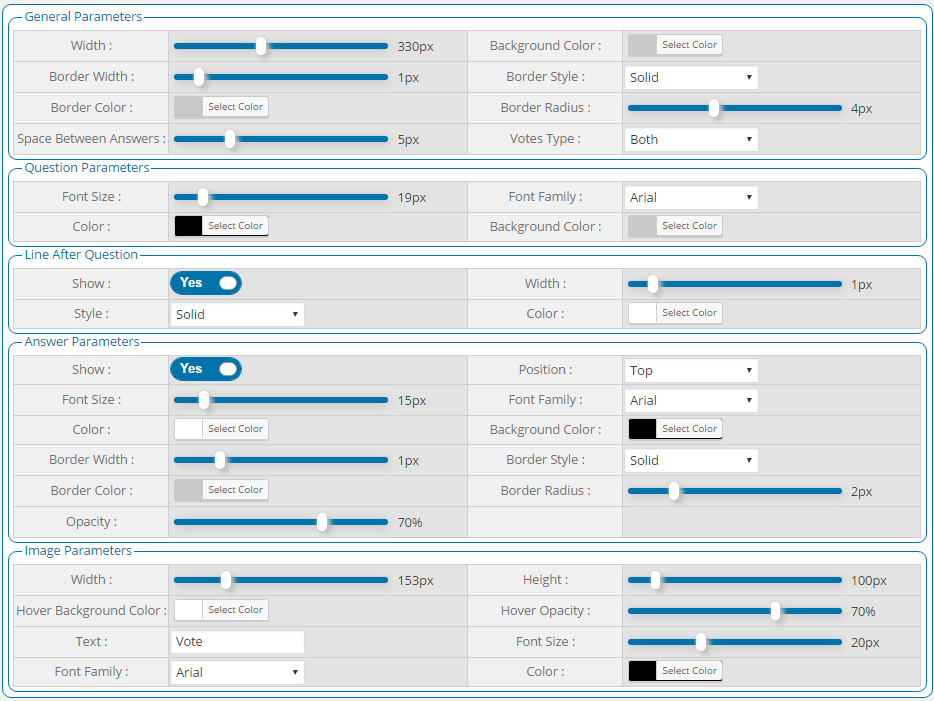
Task: Click Image Parameters text Color swatch
Action: (x=642, y=671)
